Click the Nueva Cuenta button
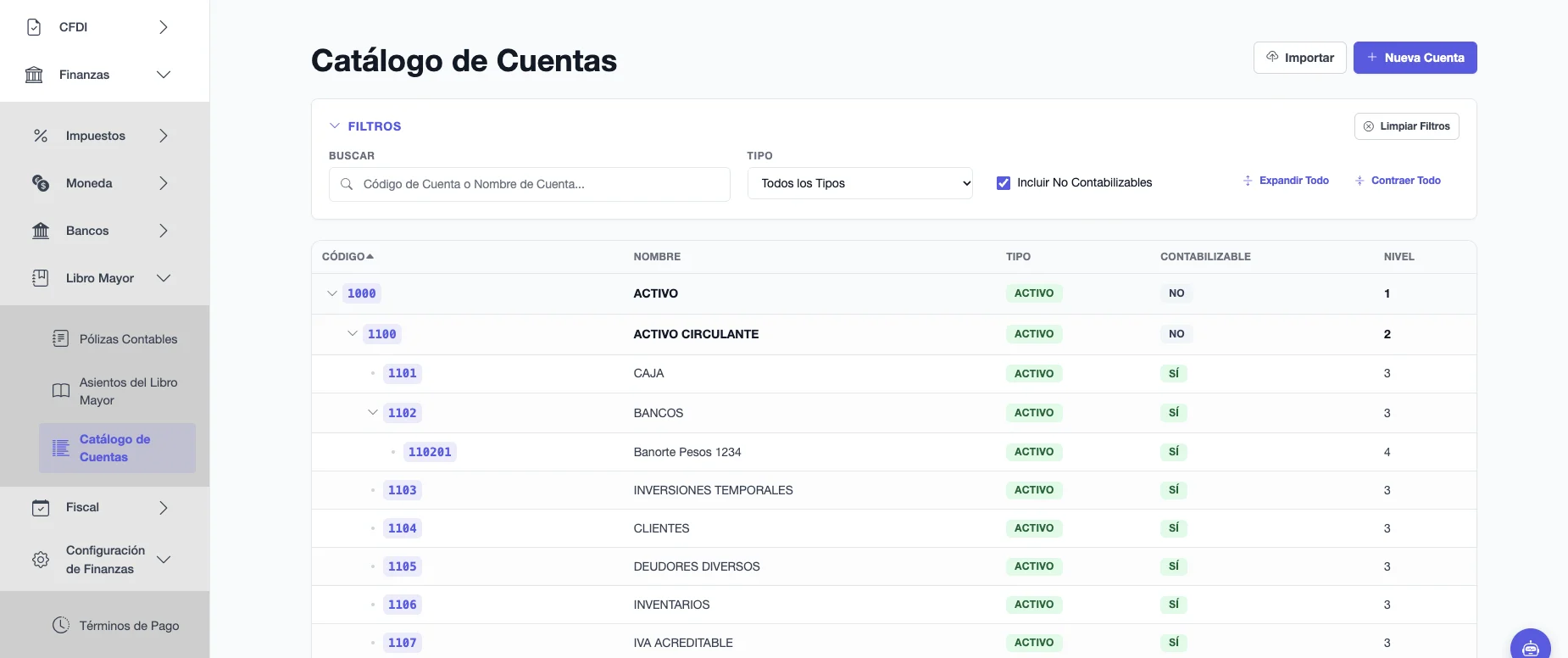Viewport: 1568px width, 658px height. pyautogui.click(x=1415, y=58)
